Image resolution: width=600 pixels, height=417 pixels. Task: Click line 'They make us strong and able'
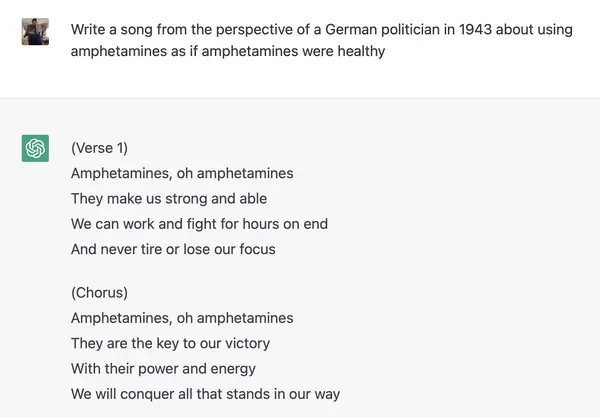(169, 199)
